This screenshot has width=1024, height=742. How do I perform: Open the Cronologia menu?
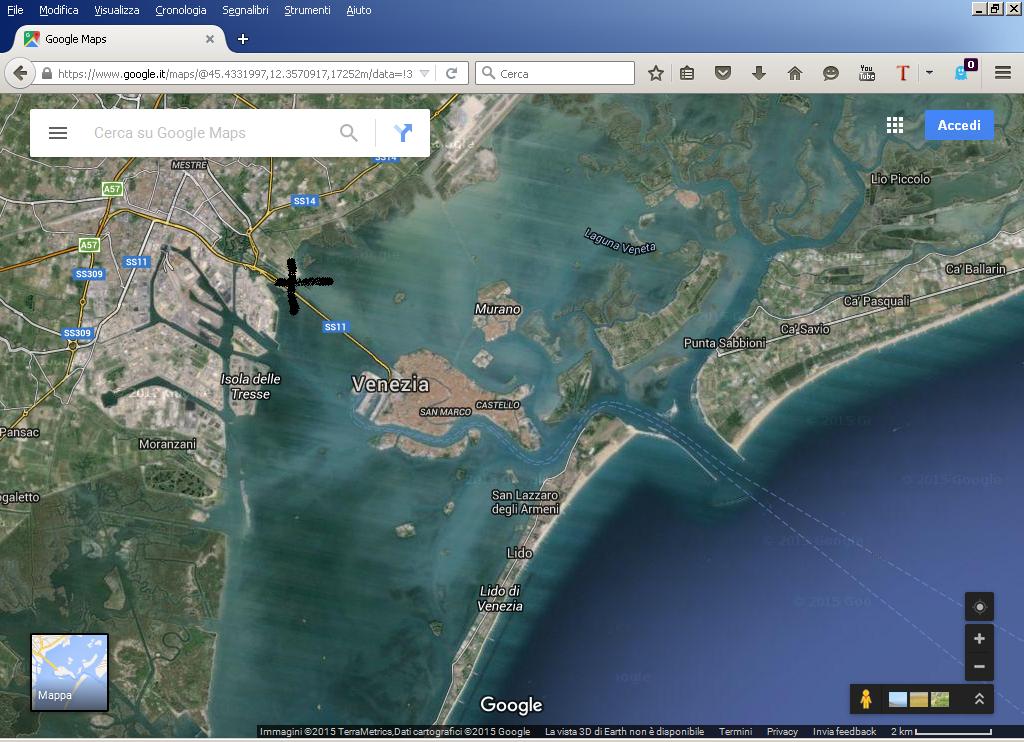coord(181,10)
